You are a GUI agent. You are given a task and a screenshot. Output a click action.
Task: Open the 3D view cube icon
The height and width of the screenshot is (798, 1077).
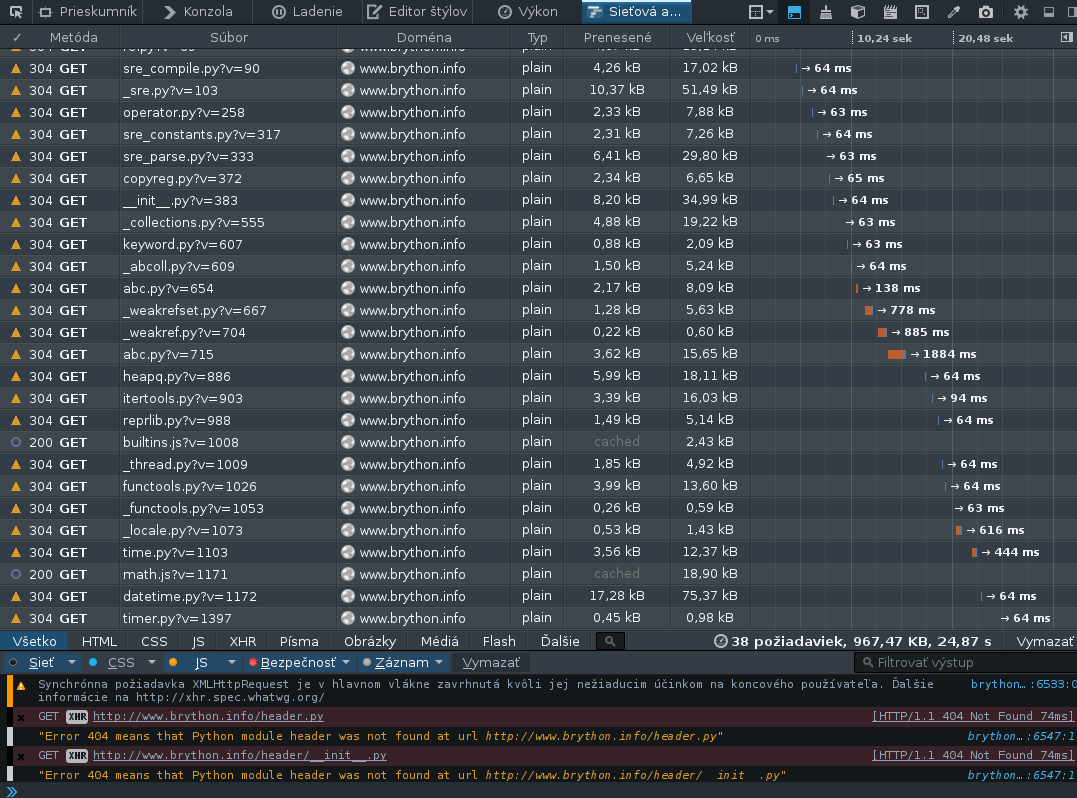(x=857, y=12)
